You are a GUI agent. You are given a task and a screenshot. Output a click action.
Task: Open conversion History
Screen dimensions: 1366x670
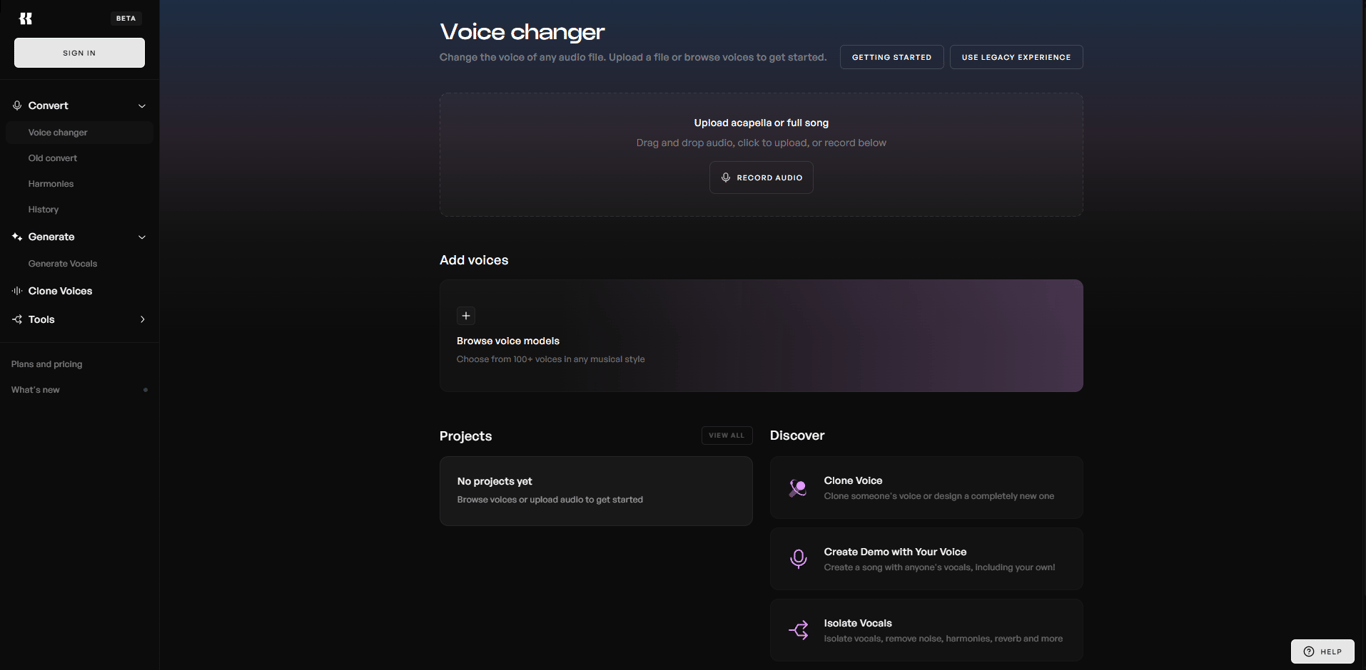click(x=43, y=210)
